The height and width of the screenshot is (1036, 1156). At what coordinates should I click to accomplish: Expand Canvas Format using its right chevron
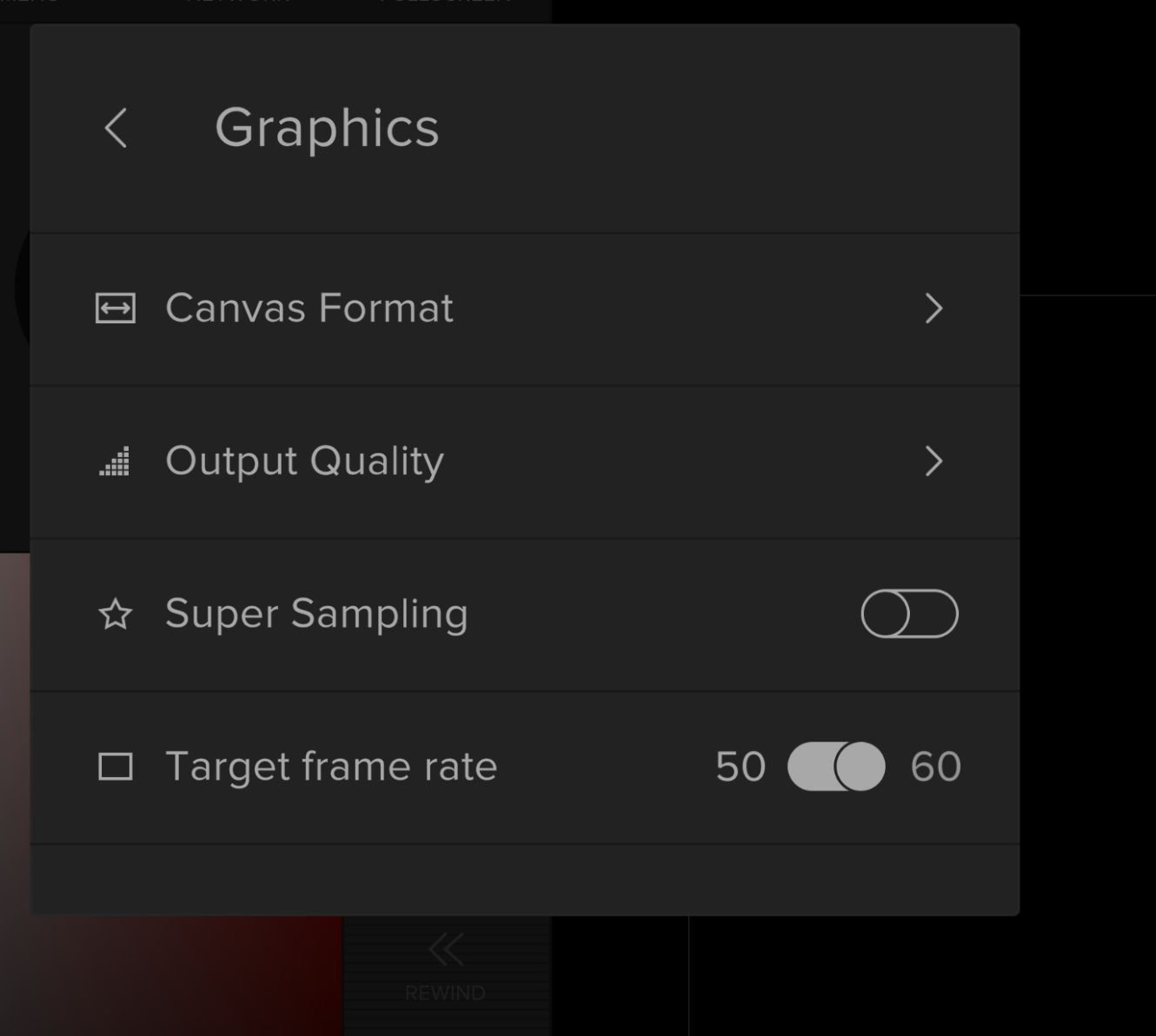tap(933, 309)
